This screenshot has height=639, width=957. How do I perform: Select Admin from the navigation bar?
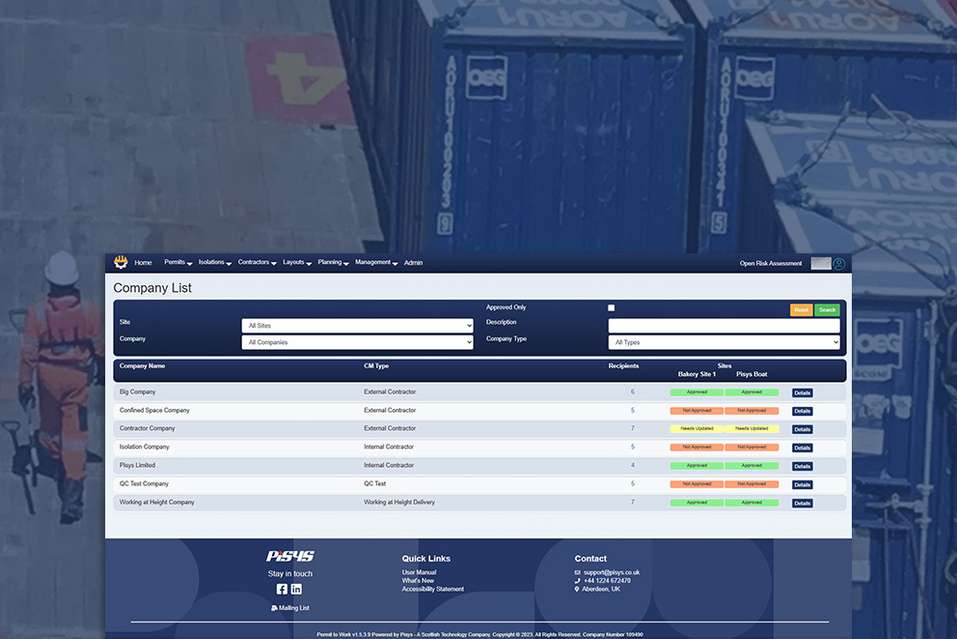(414, 262)
